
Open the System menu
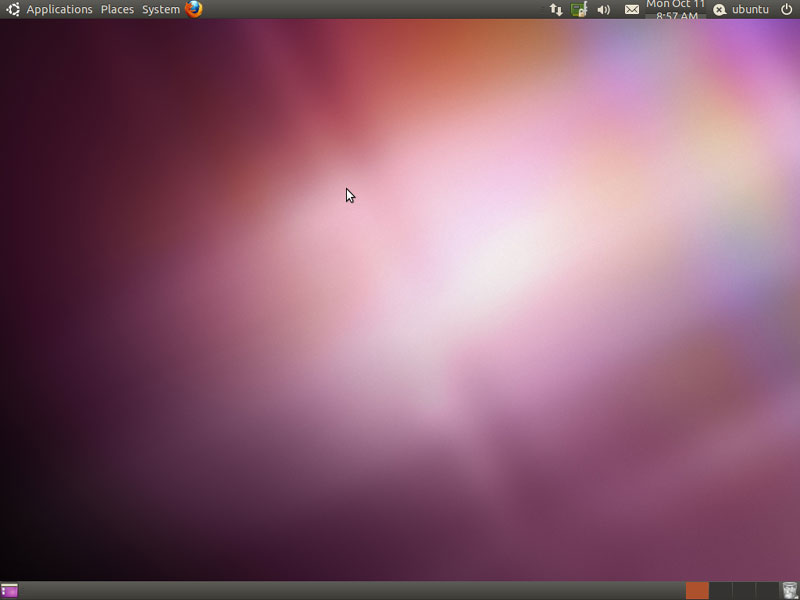pyautogui.click(x=161, y=9)
